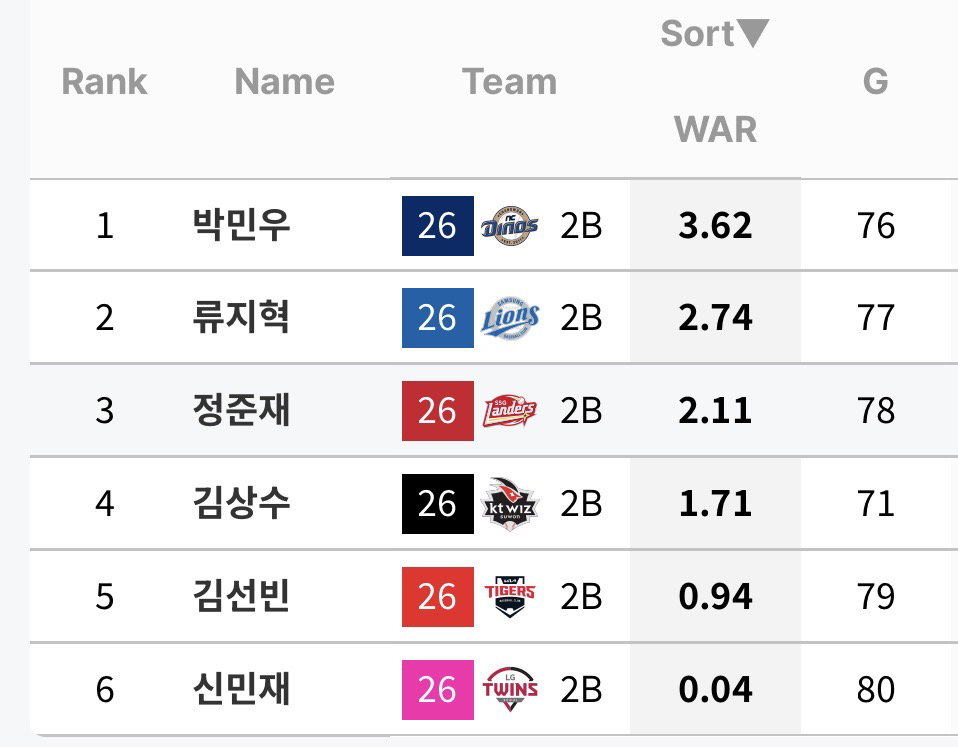Click the kt wiz team logo

pos(510,504)
